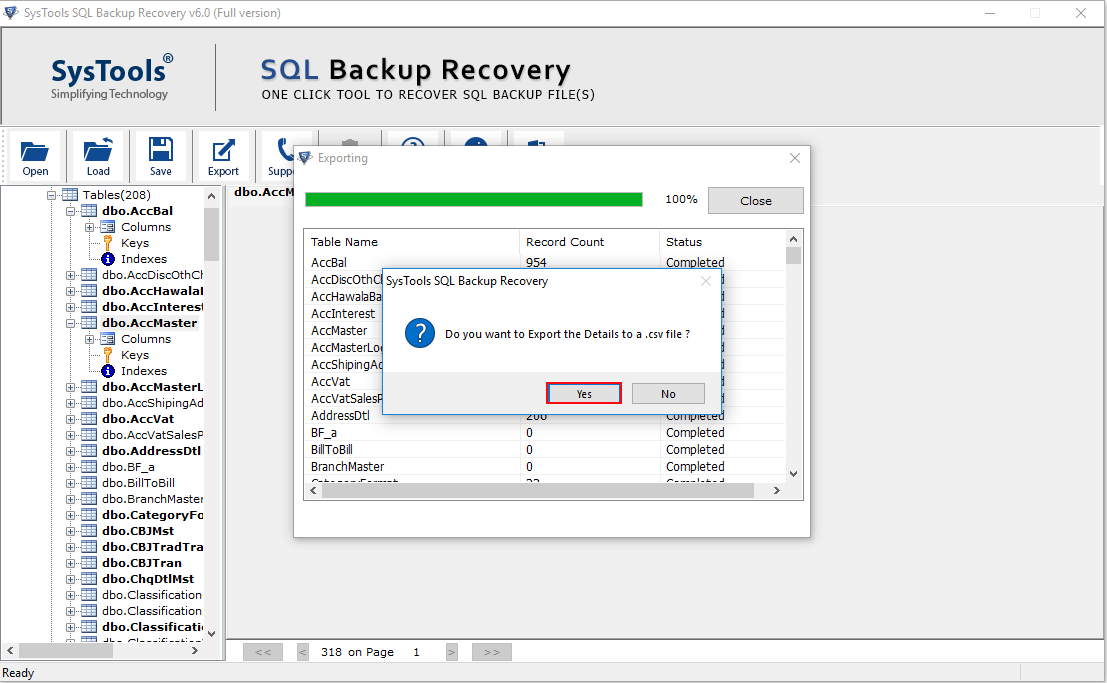Select dbo.CBJTran in the tree
The height and width of the screenshot is (683, 1107).
click(x=141, y=563)
